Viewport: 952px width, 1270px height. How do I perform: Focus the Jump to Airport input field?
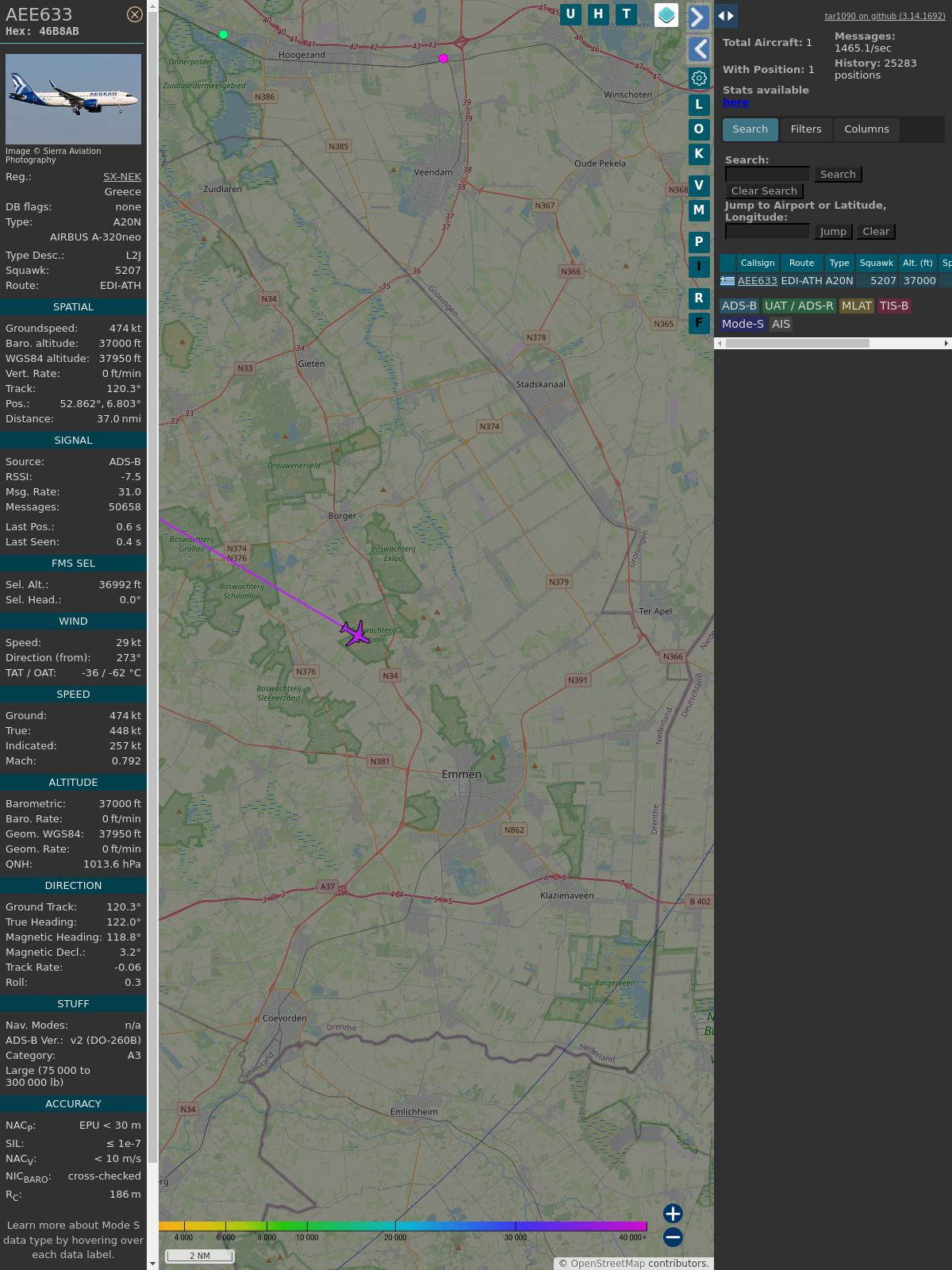[x=767, y=231]
